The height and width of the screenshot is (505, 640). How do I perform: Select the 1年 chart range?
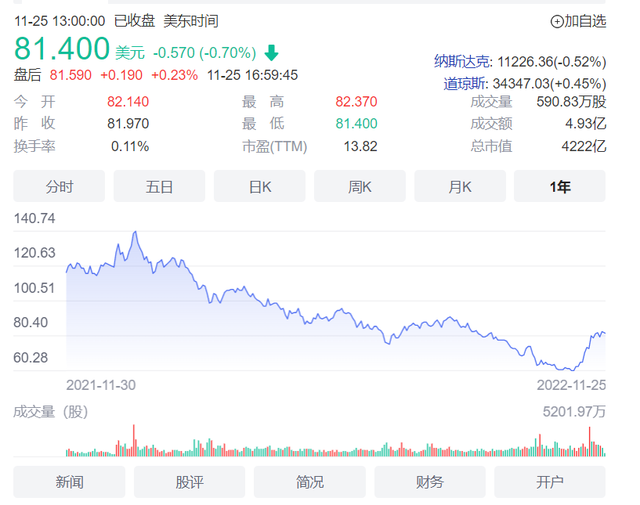559,186
